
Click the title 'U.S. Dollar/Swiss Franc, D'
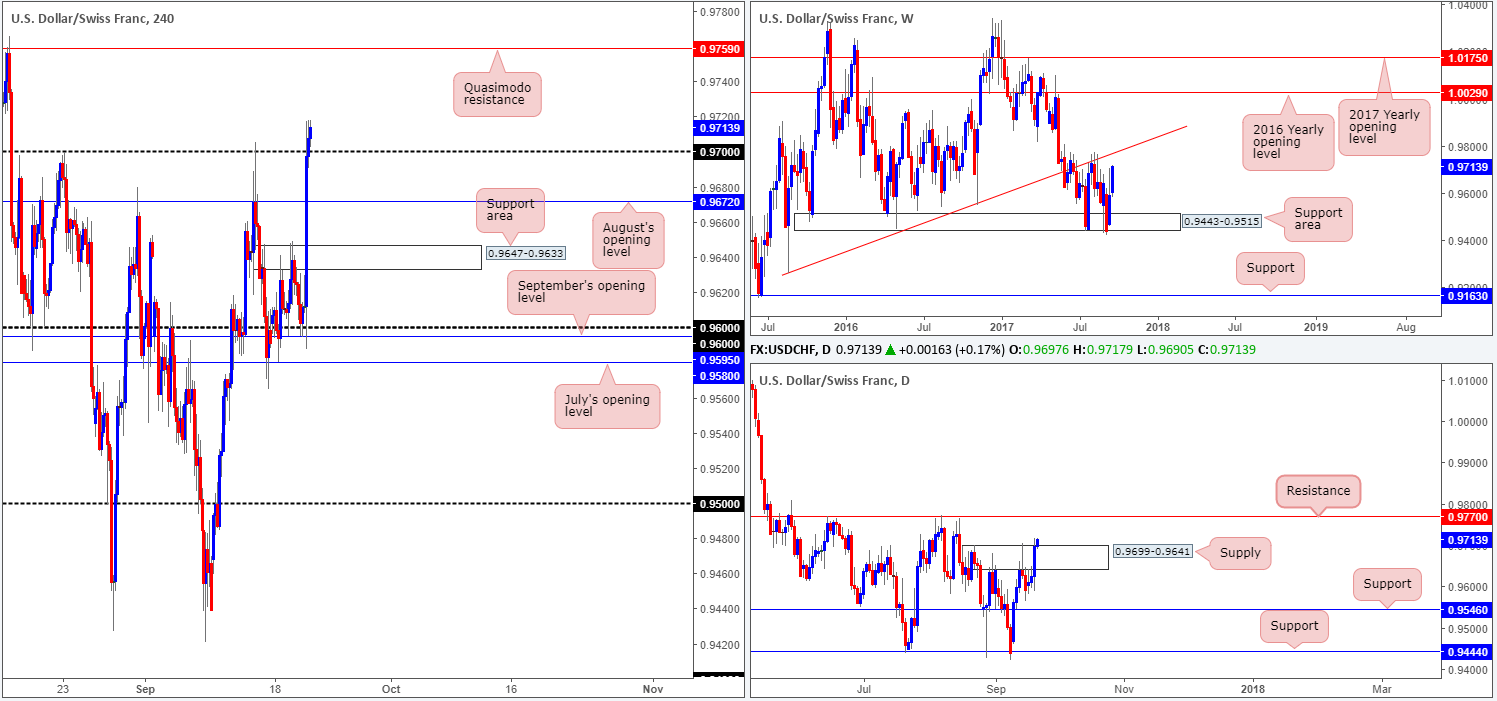tap(836, 380)
